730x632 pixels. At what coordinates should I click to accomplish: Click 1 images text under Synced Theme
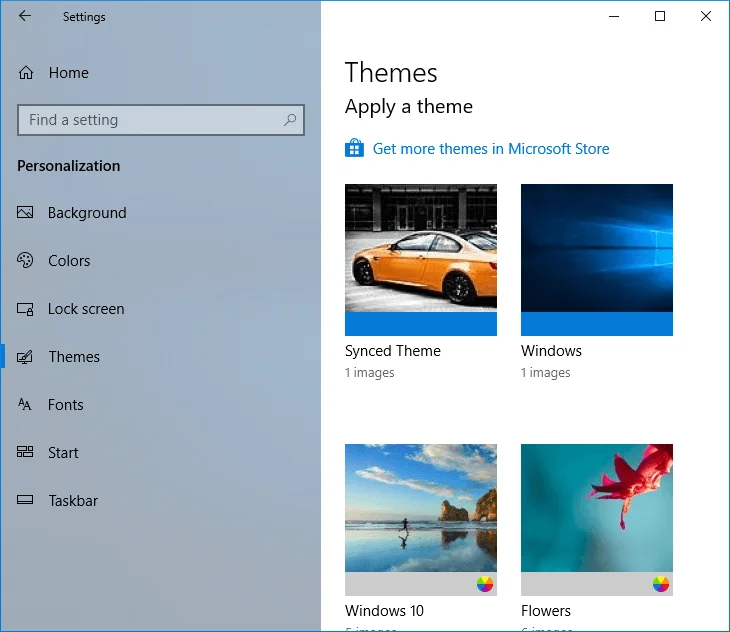click(370, 373)
